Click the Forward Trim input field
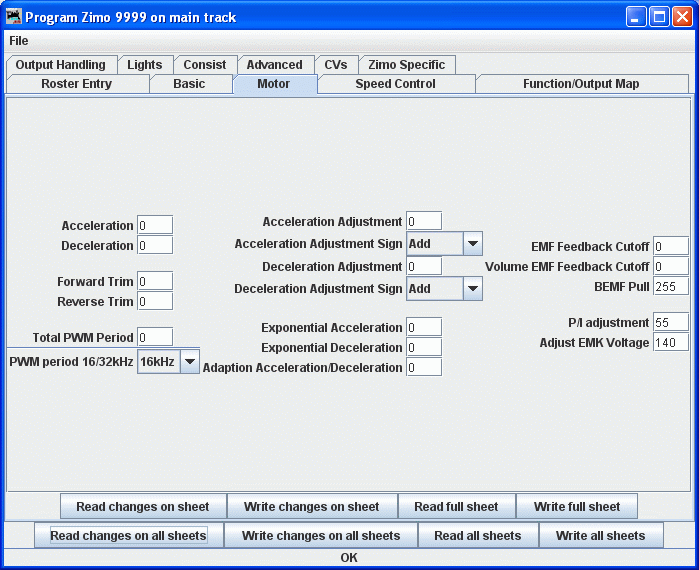This screenshot has width=699, height=570. pos(155,281)
